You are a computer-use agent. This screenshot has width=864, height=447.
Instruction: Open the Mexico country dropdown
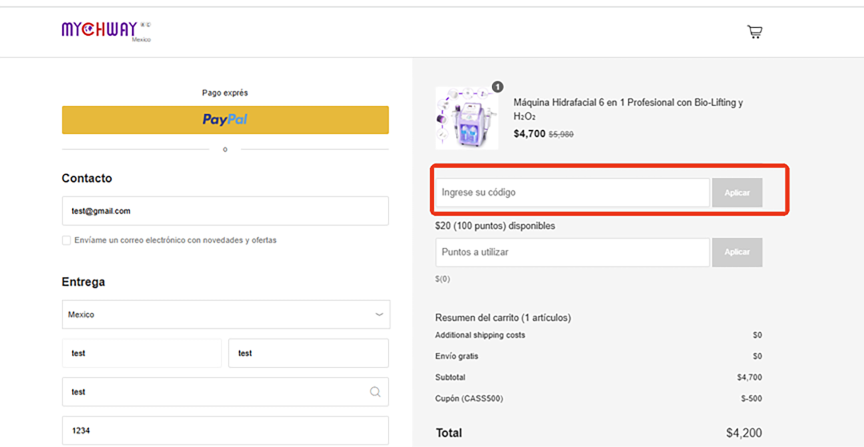click(226, 315)
